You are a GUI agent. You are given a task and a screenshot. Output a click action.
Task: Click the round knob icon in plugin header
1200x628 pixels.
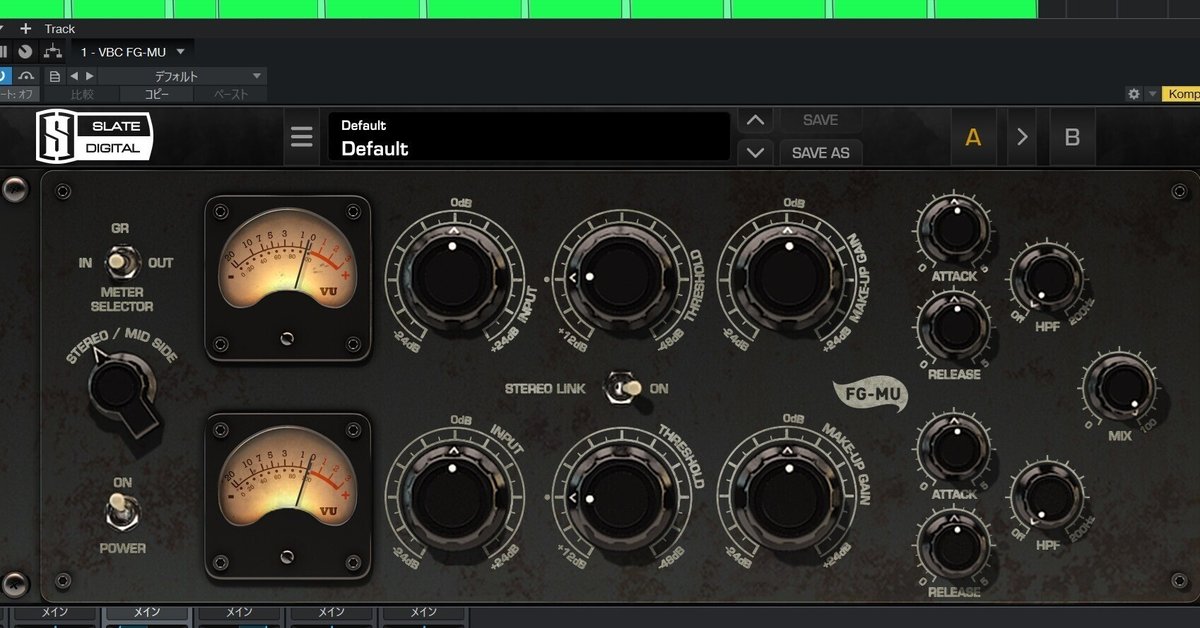click(25, 52)
